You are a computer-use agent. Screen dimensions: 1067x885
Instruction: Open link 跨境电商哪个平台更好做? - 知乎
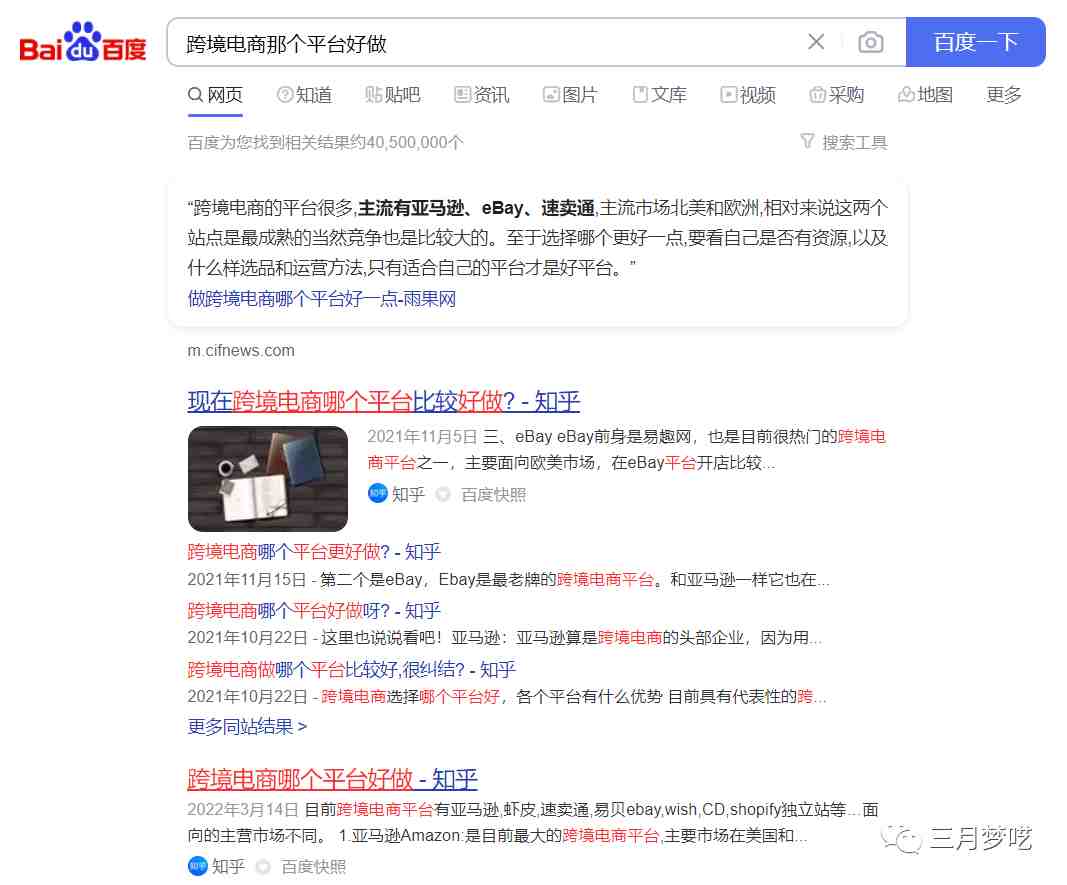314,552
